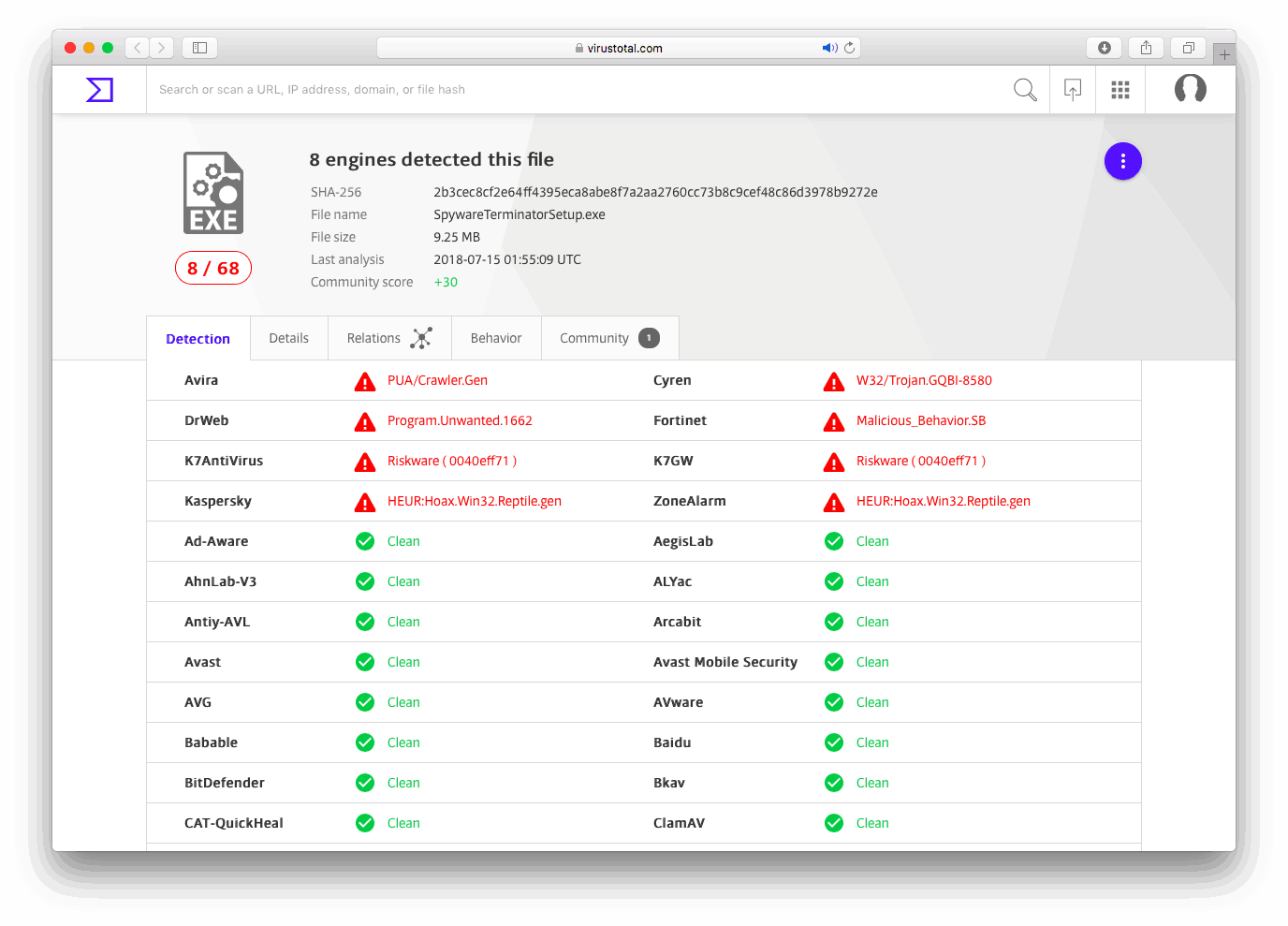The image size is (1288, 926).
Task: Show Safari downloads
Action: point(1105,48)
